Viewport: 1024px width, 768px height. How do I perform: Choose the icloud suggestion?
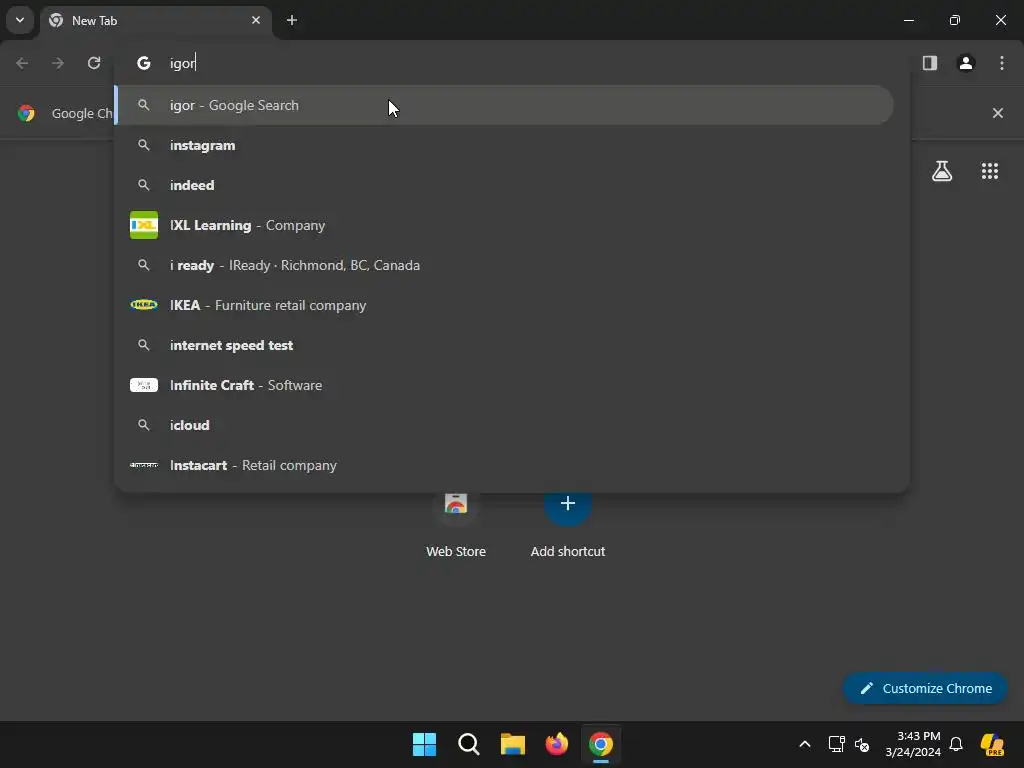pos(504,425)
